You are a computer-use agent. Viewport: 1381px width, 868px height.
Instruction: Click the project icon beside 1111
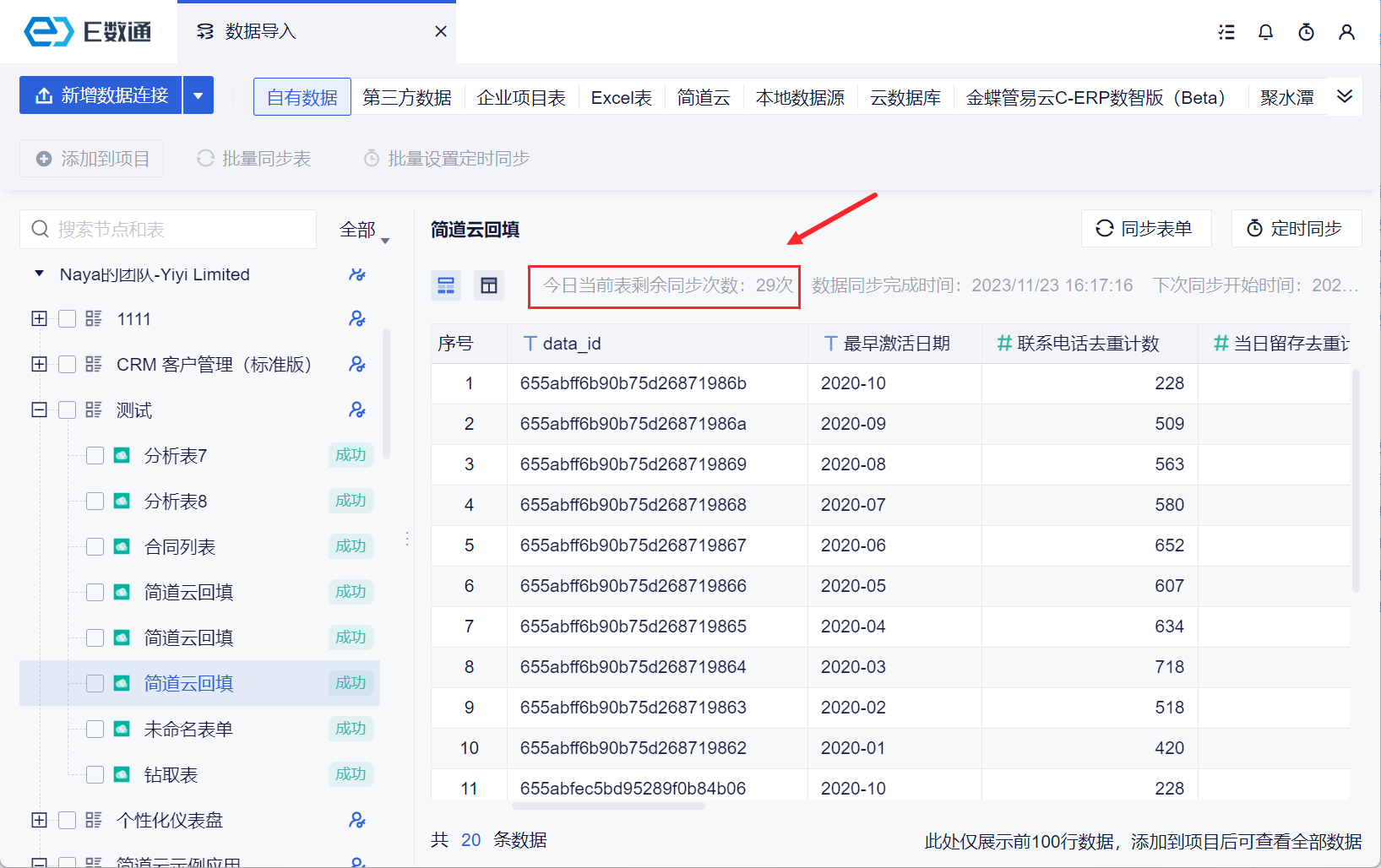pos(94,318)
